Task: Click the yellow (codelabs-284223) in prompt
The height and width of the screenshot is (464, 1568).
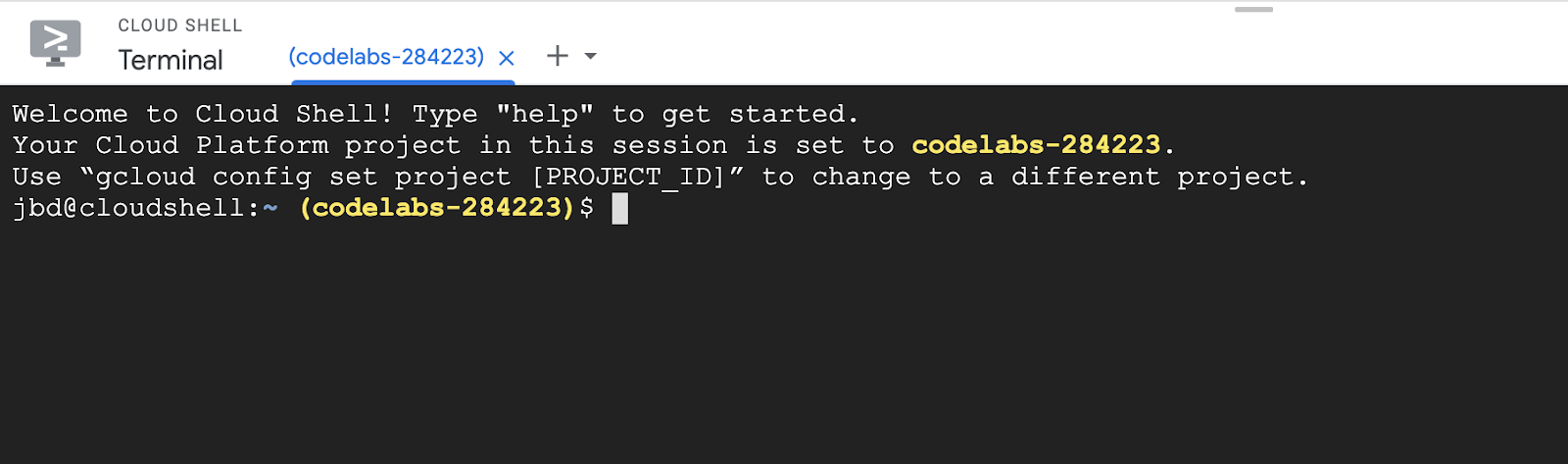Action: [437, 208]
